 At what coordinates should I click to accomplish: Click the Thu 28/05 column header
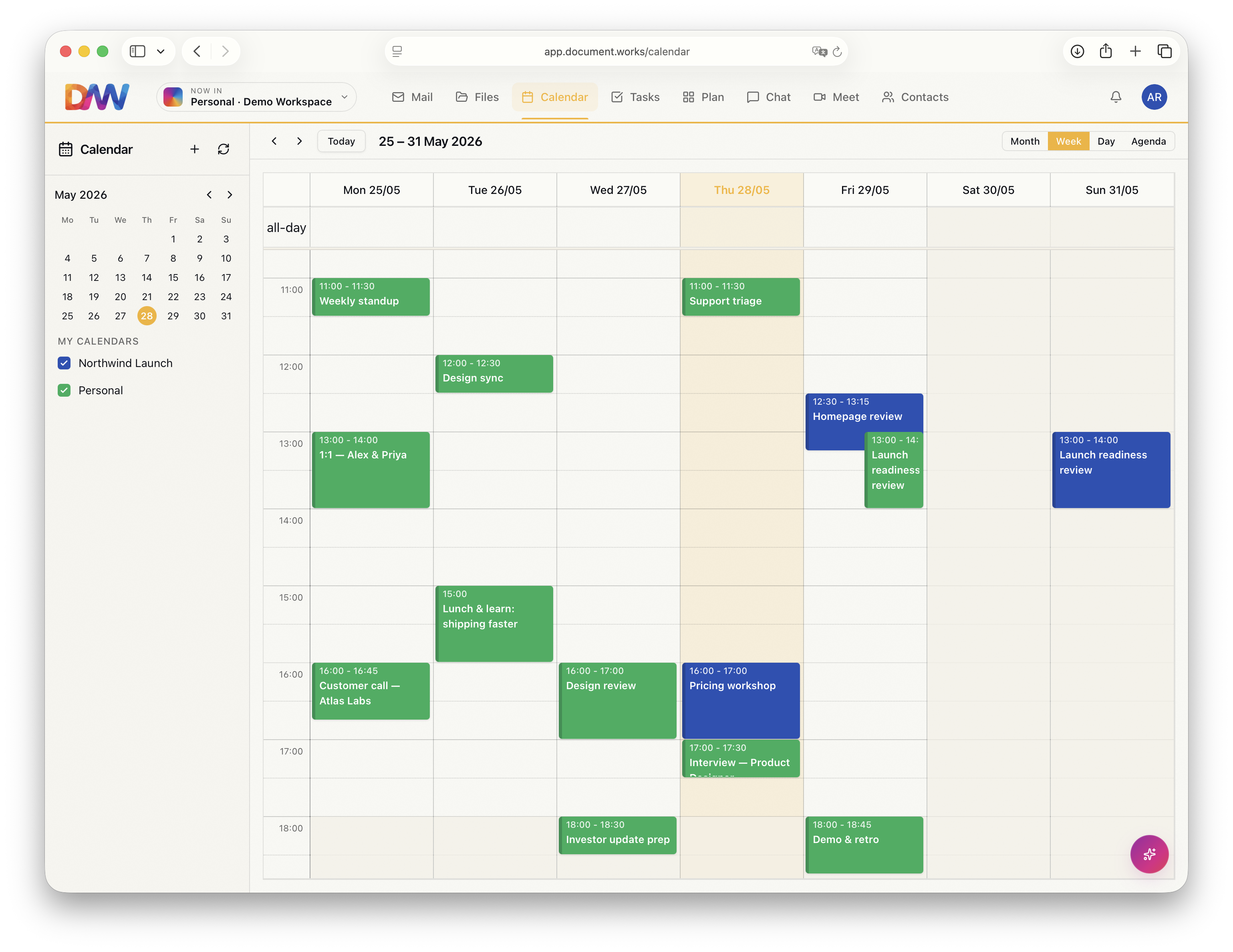click(741, 190)
